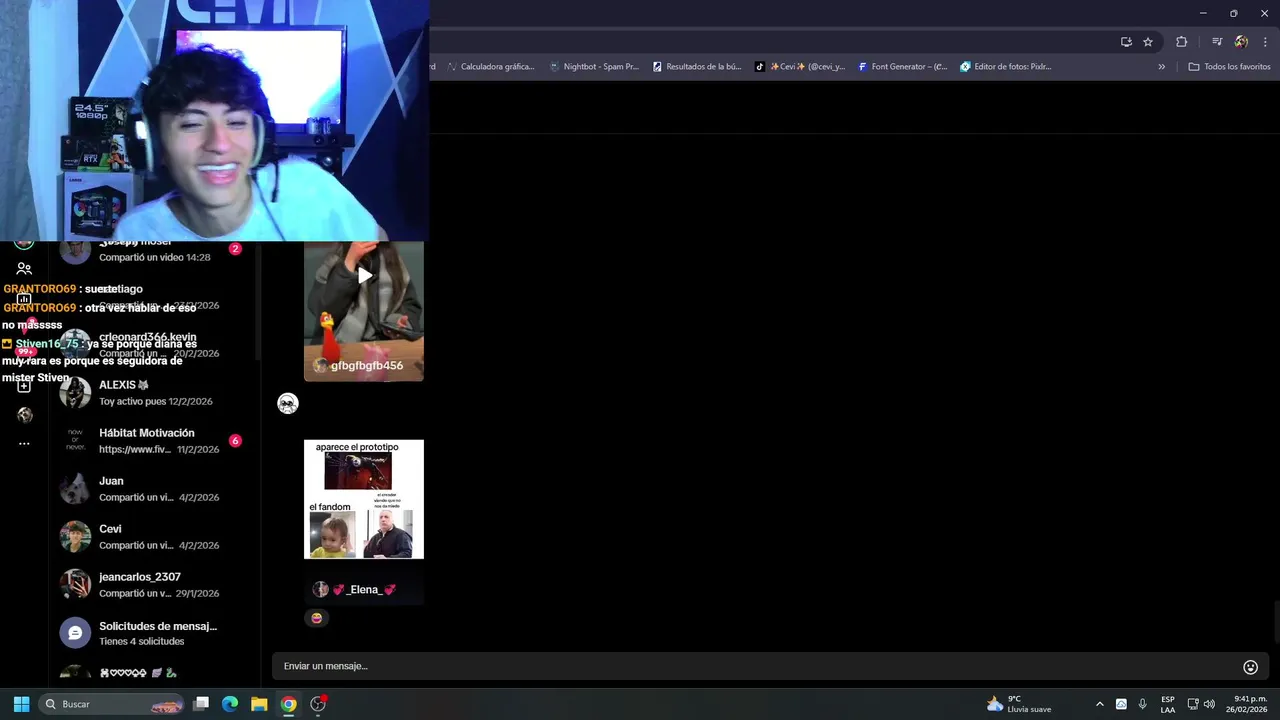Click the upload plus icon in sidebar
Viewport: 1280px width, 720px height.
[24, 385]
